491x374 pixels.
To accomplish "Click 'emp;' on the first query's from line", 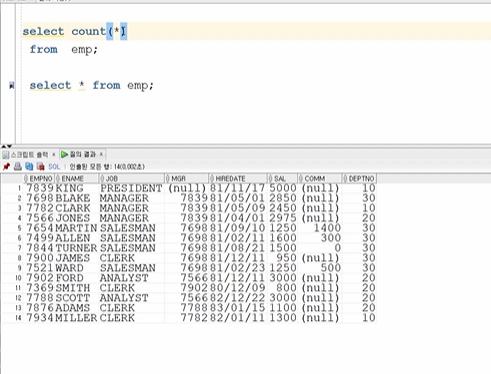I will 84,50.
